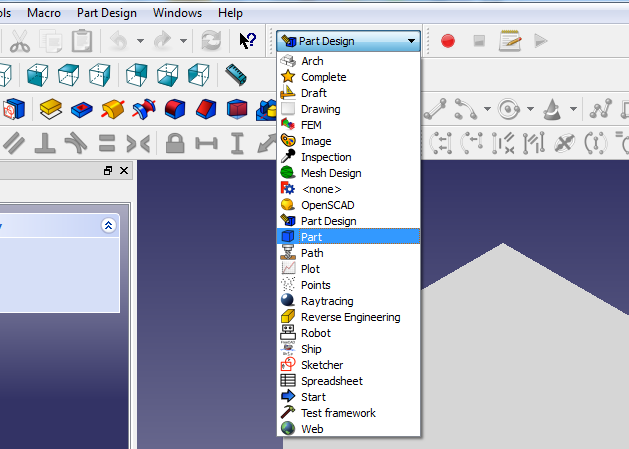The width and height of the screenshot is (629, 449).
Task: Switch to Path workbench
Action: (348, 253)
